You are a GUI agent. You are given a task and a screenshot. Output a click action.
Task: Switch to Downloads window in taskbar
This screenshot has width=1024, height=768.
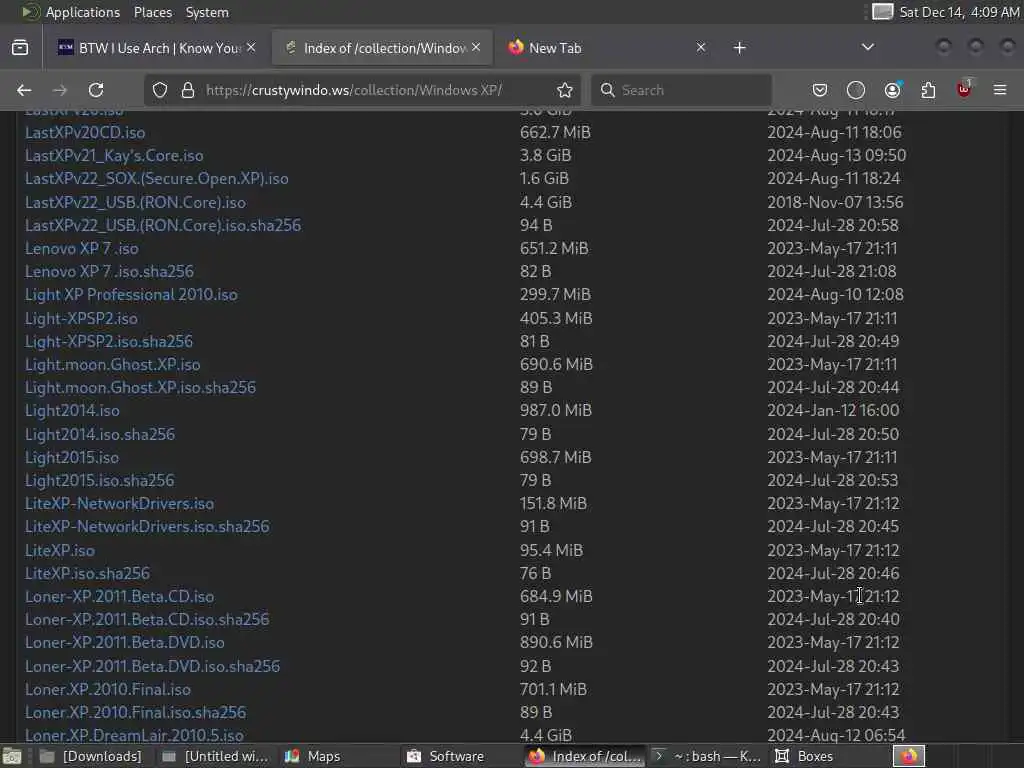click(x=91, y=756)
